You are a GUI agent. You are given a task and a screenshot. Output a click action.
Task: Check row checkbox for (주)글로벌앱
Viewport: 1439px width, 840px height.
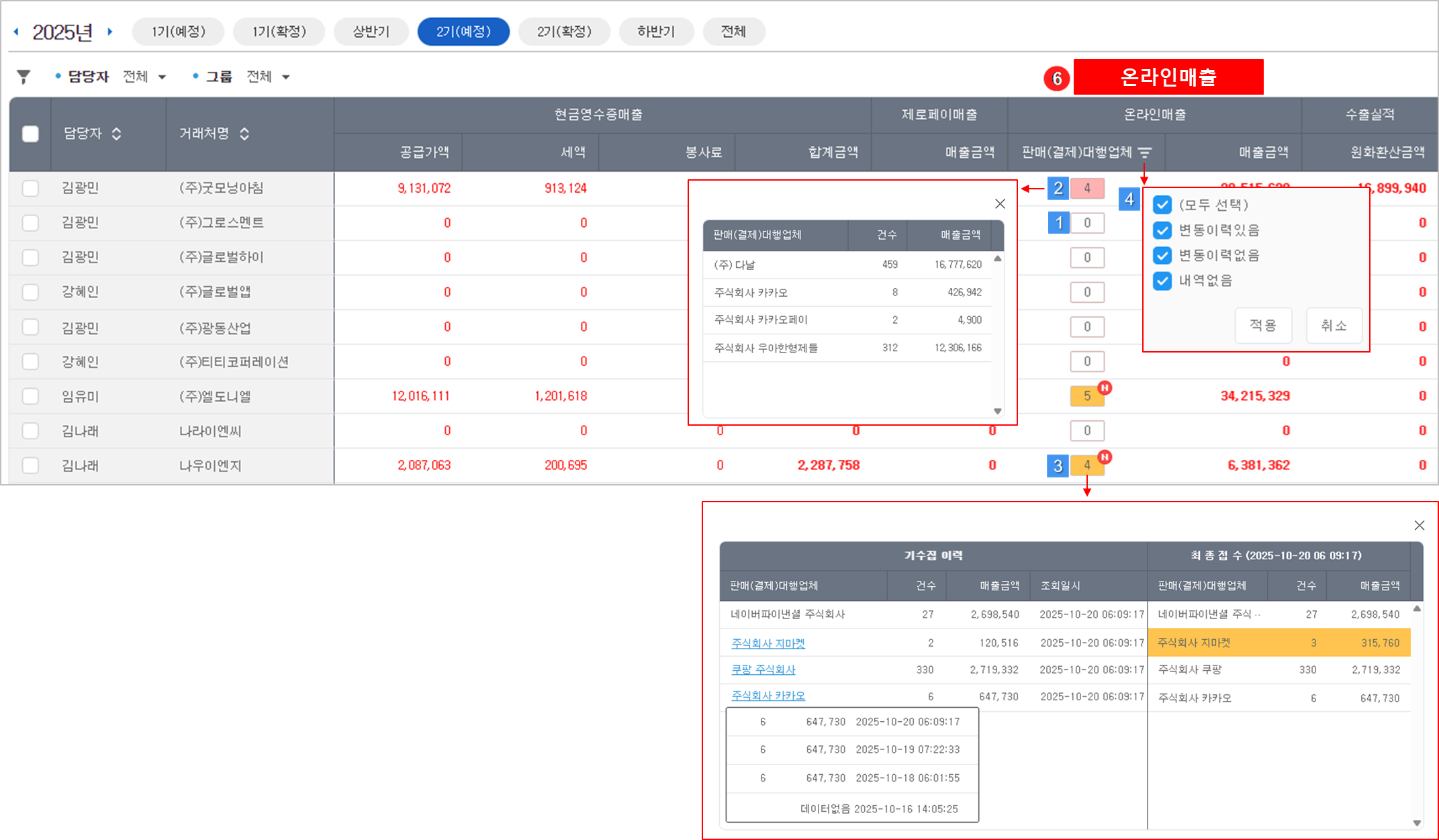30,292
